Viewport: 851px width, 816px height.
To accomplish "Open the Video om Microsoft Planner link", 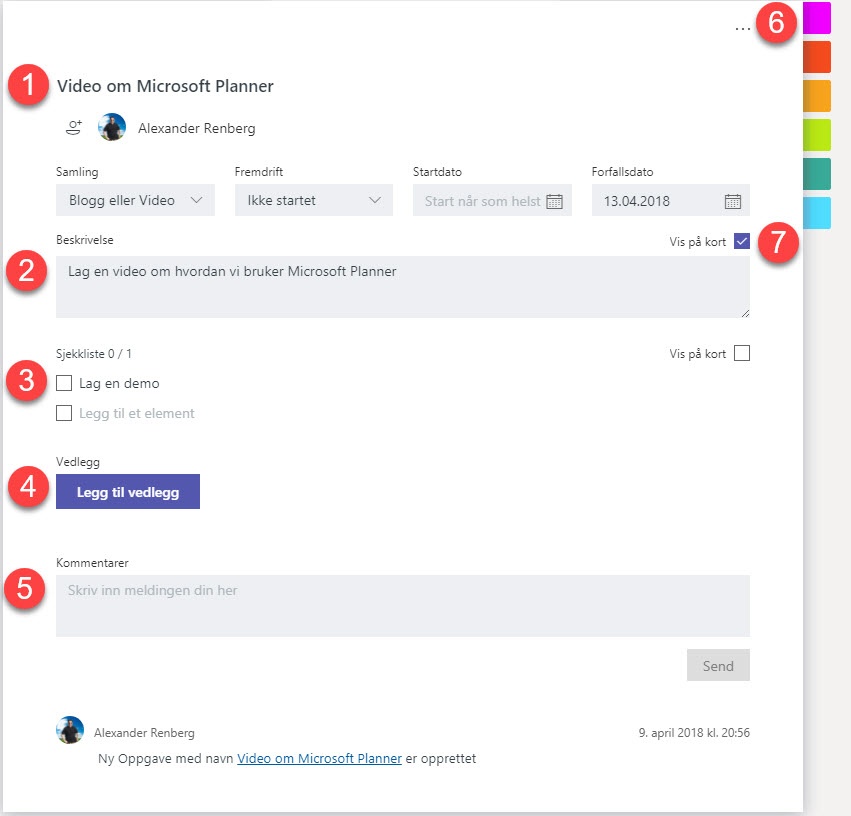I will point(319,758).
